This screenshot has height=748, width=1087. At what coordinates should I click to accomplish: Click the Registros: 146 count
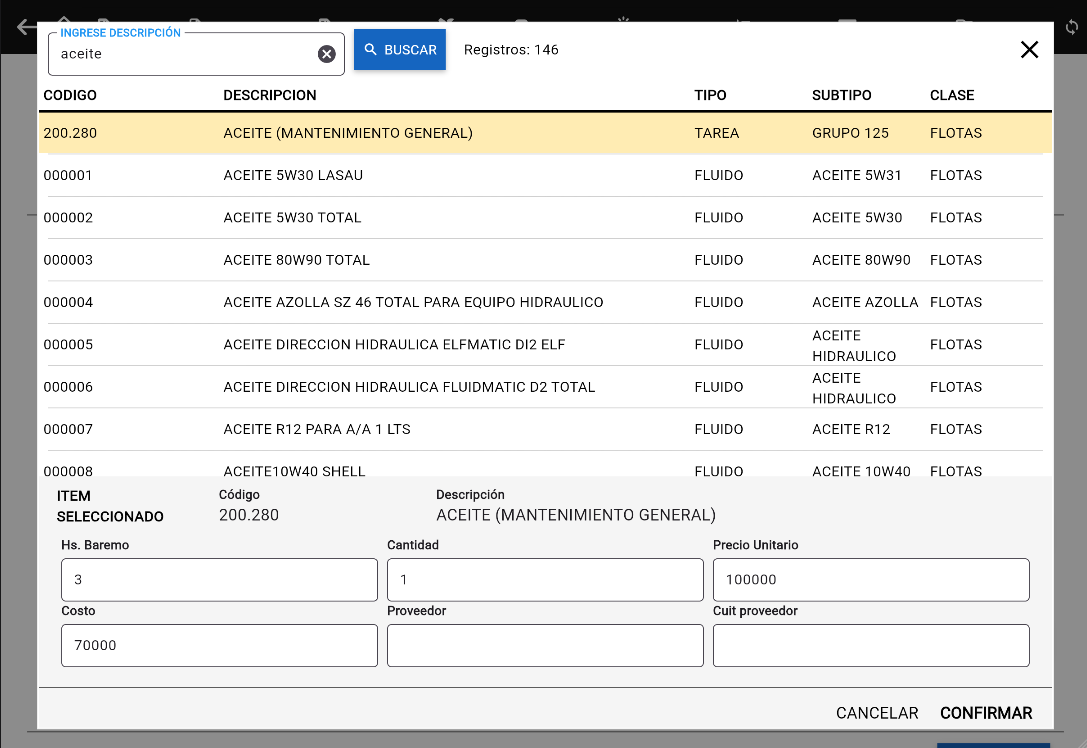coord(511,50)
